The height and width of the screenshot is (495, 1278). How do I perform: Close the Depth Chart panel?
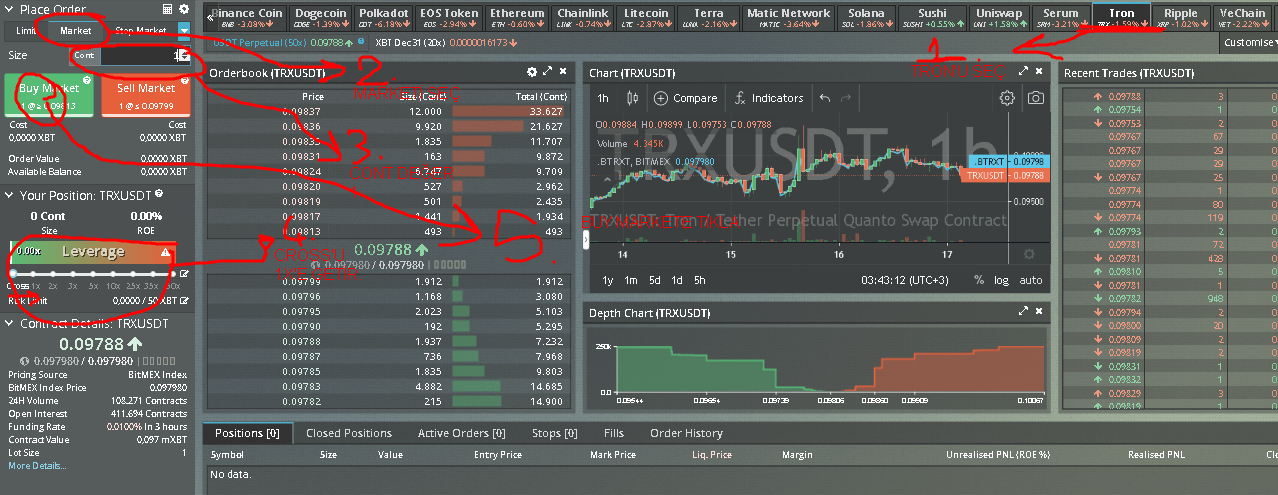(x=1039, y=312)
